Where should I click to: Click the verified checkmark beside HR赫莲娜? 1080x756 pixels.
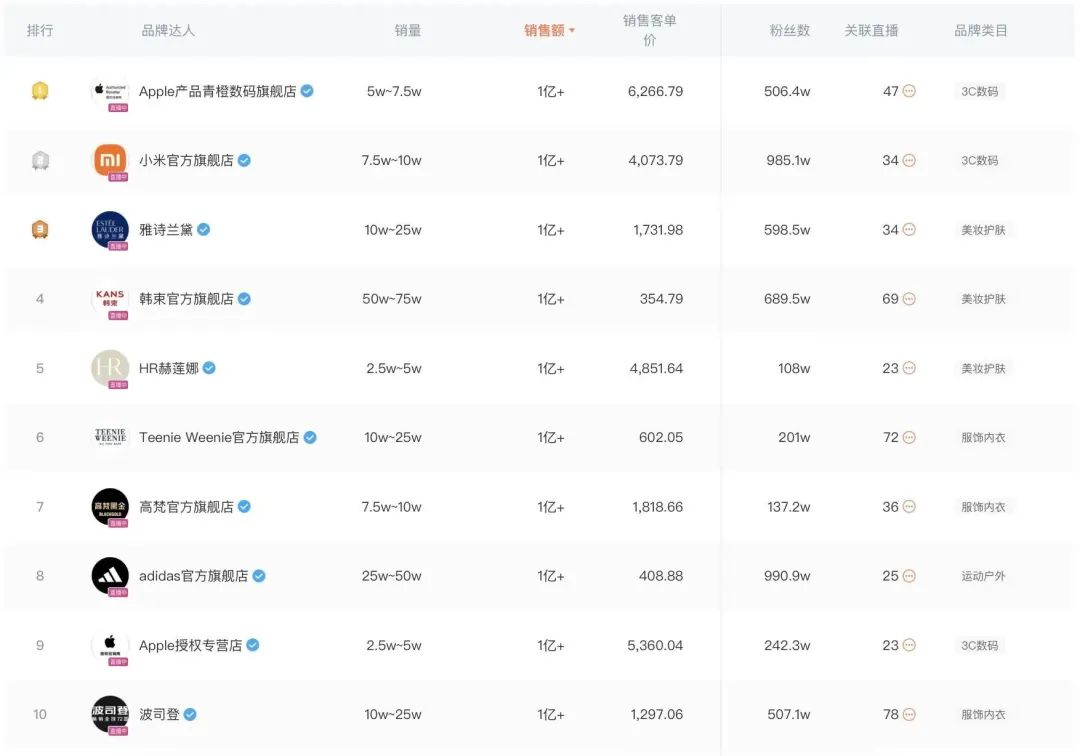click(x=207, y=367)
